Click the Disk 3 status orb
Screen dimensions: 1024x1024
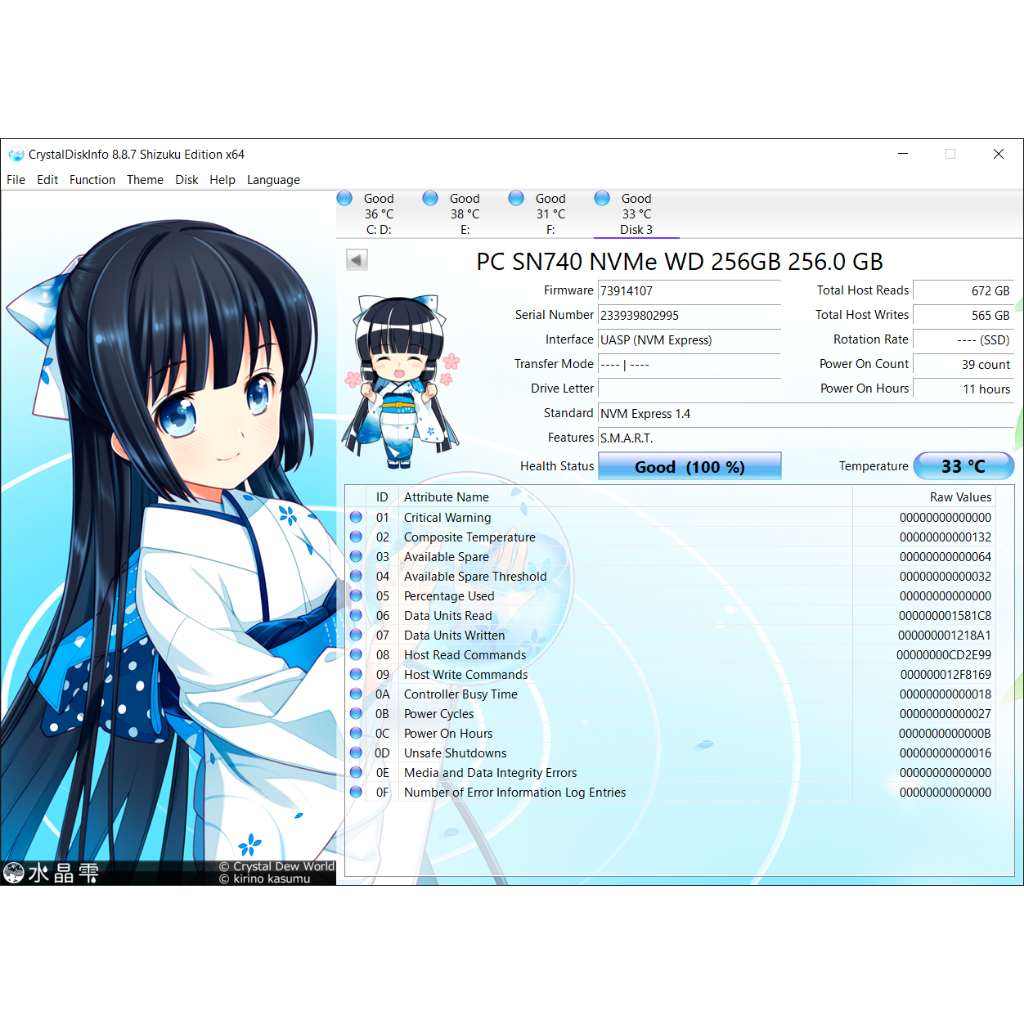603,198
